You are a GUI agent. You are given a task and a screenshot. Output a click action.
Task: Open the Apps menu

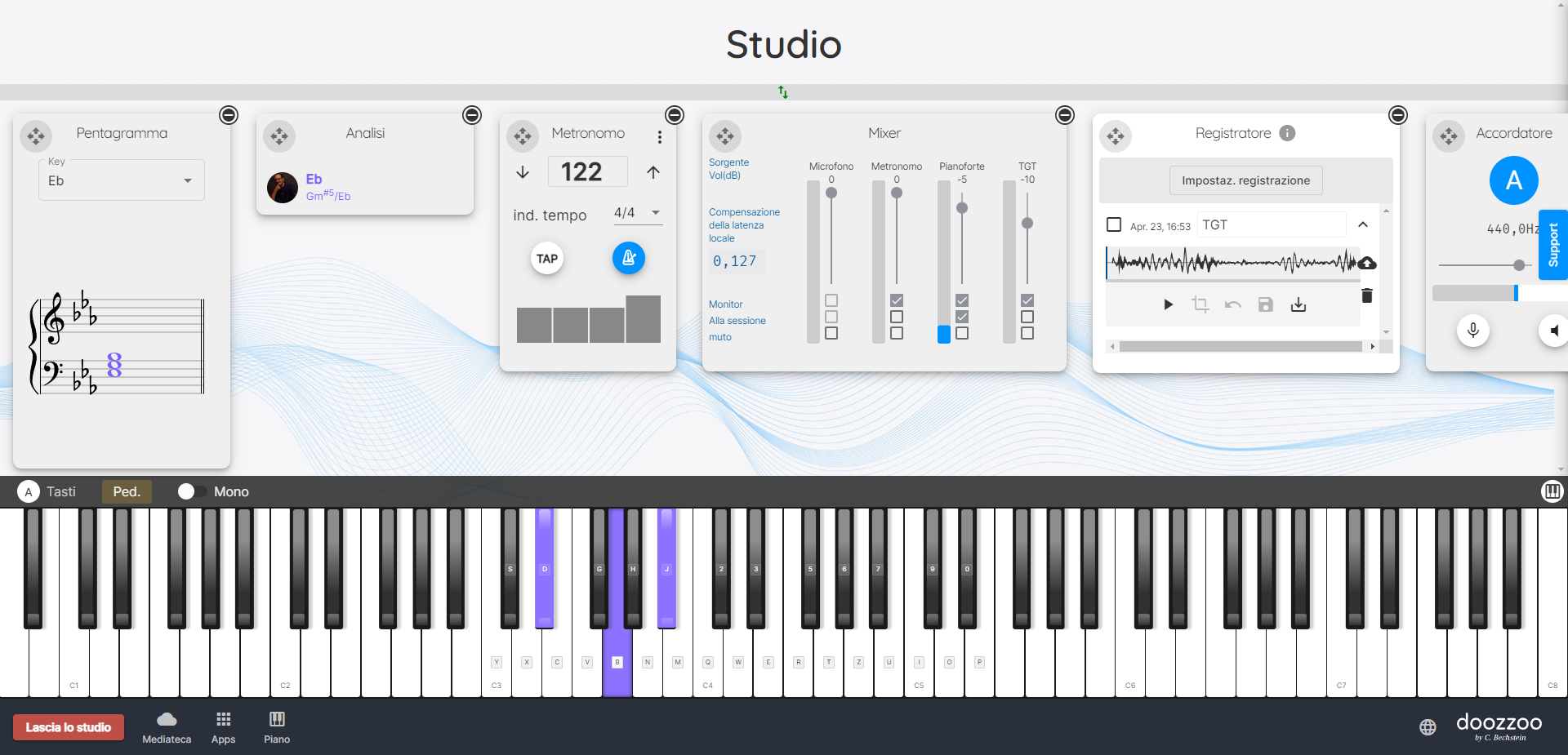coord(223,726)
